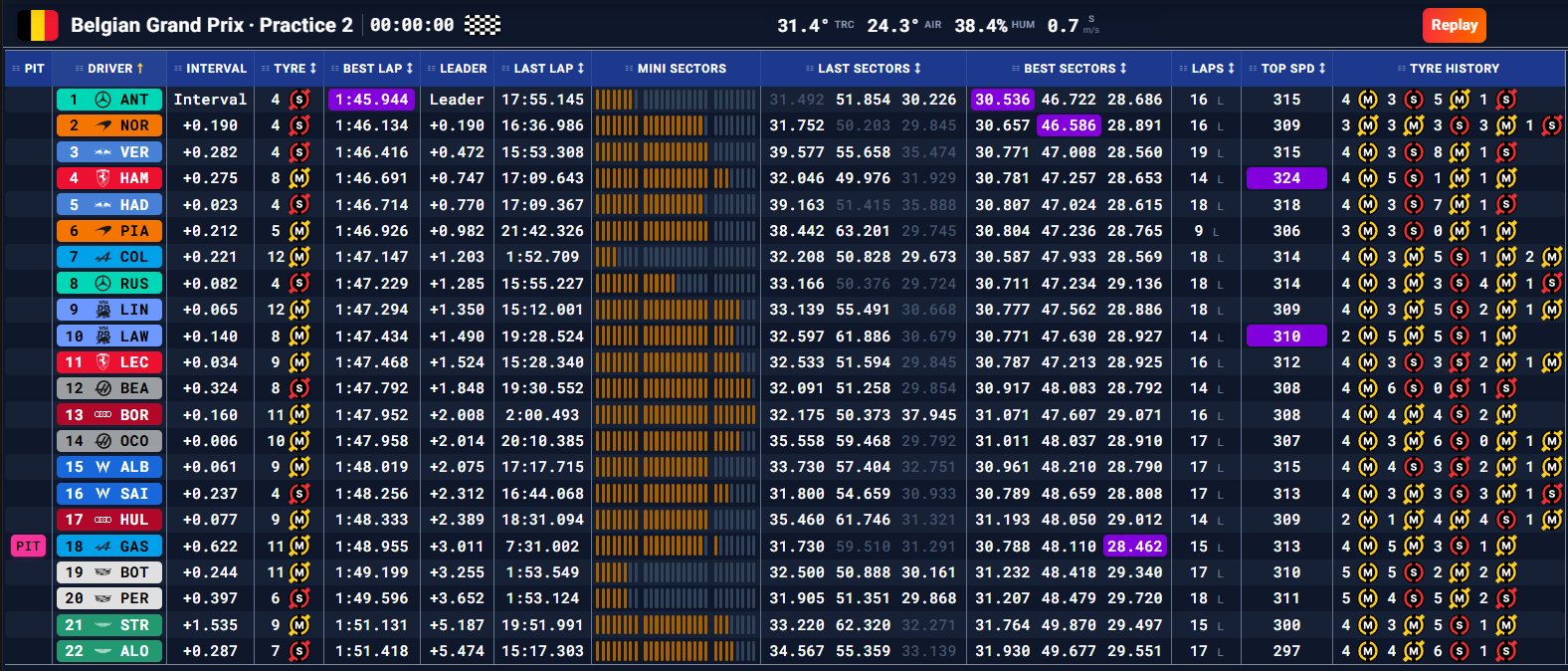
Task: Click ANT's purple best lap 1:45.944
Action: (371, 100)
